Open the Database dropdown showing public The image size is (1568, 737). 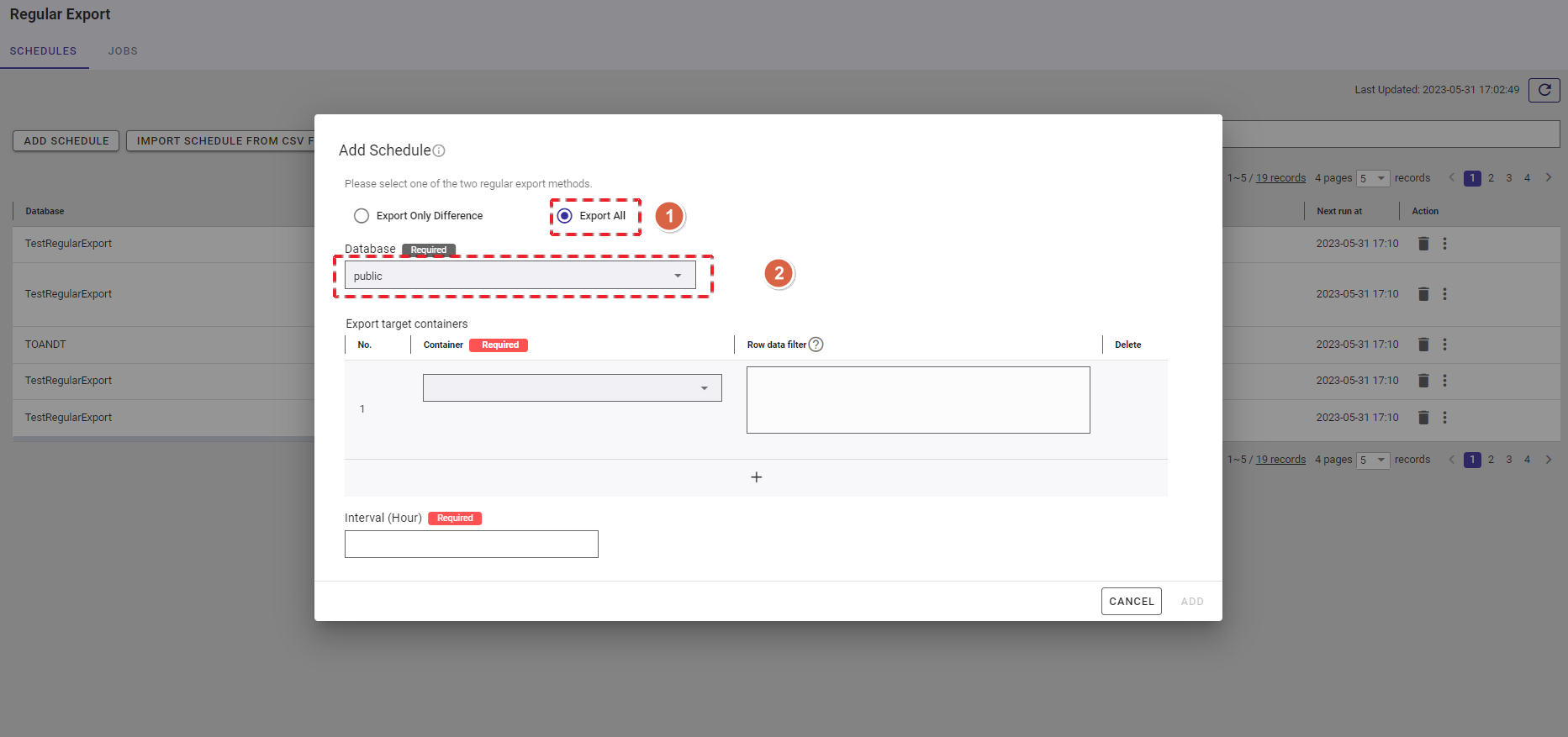point(520,276)
